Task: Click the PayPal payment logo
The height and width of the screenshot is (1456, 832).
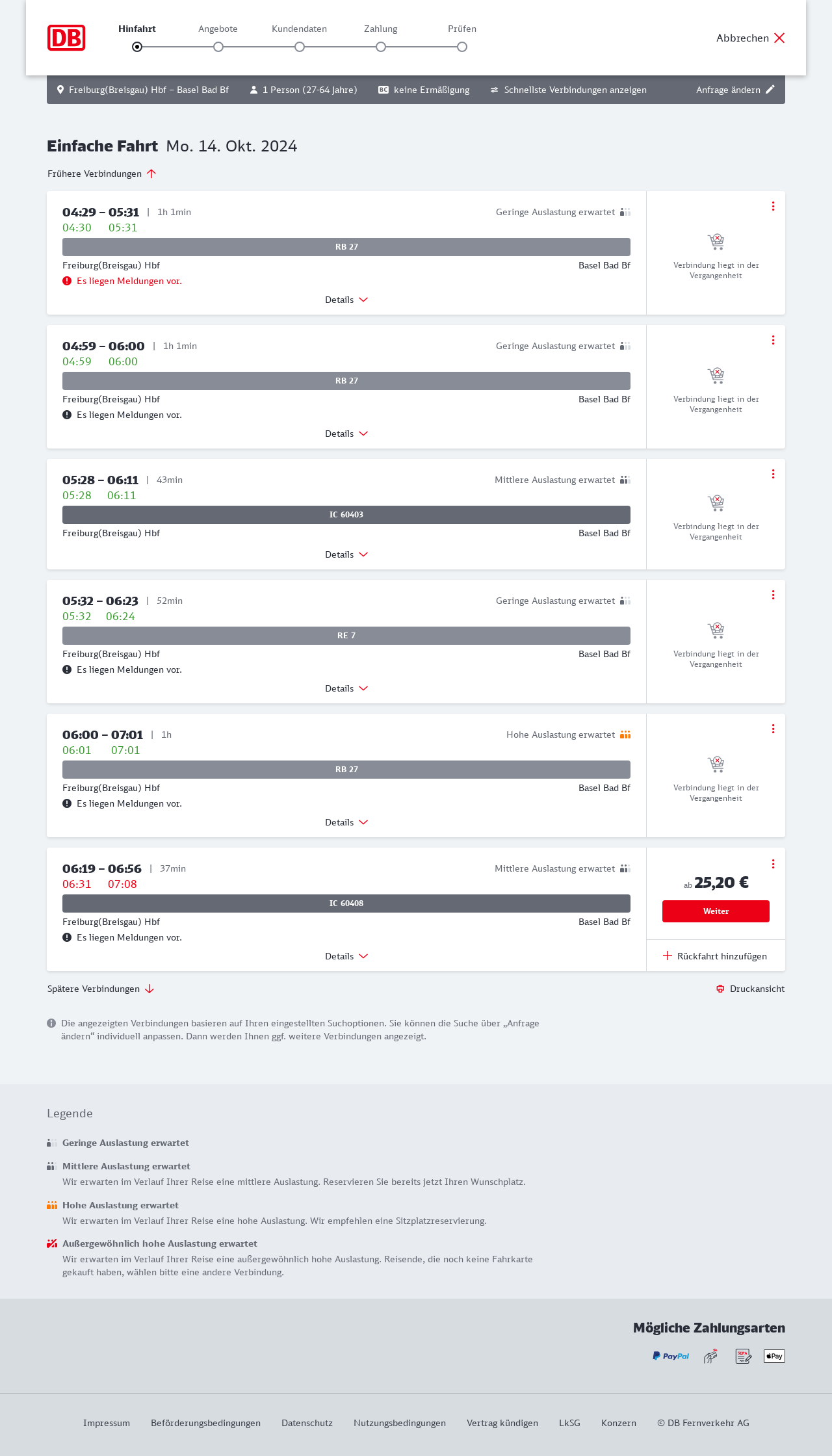Action: tap(671, 1356)
